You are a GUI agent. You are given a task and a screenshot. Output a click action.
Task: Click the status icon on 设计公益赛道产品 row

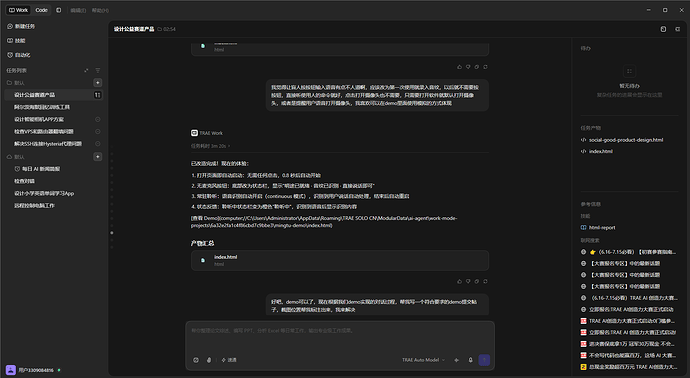(98, 95)
